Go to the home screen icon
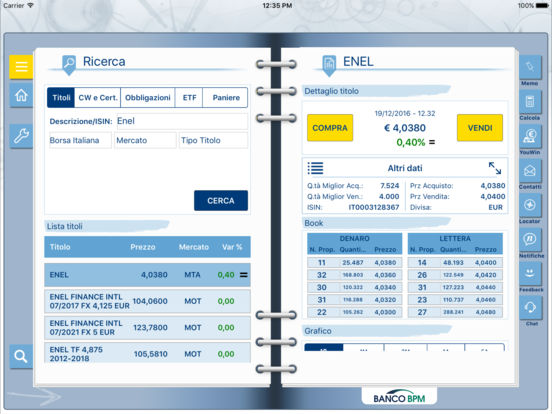Viewport: 552px width, 414px height. (21, 95)
